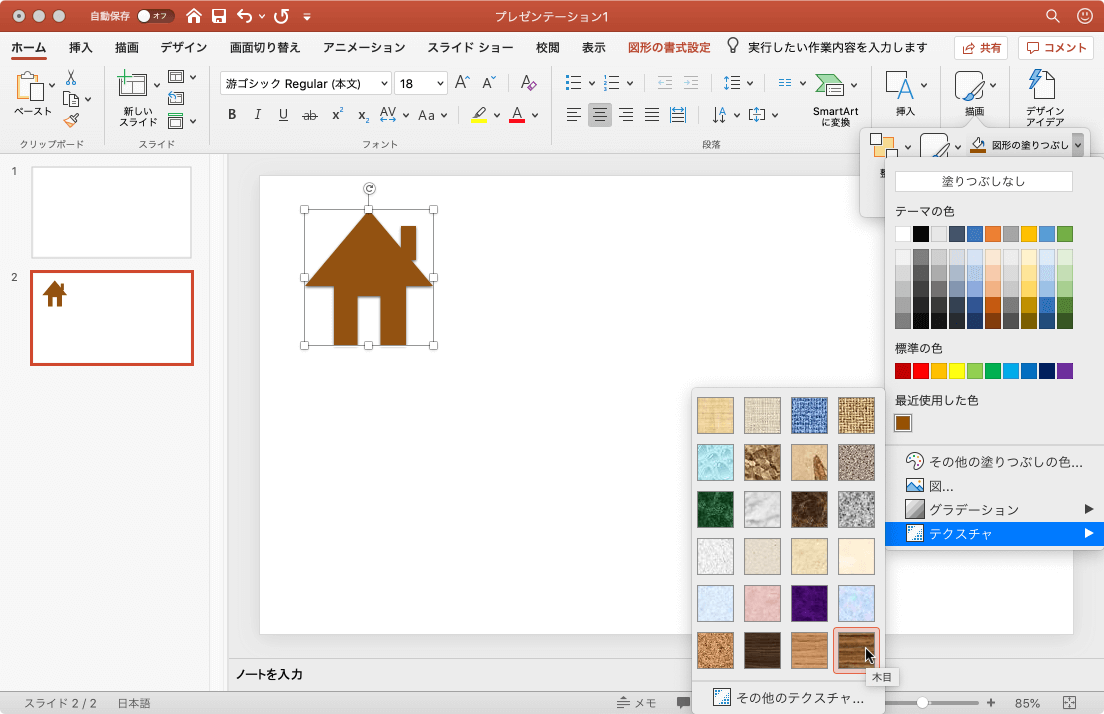The height and width of the screenshot is (714, 1104).
Task: Switch to the Insert tab
Action: coord(81,47)
